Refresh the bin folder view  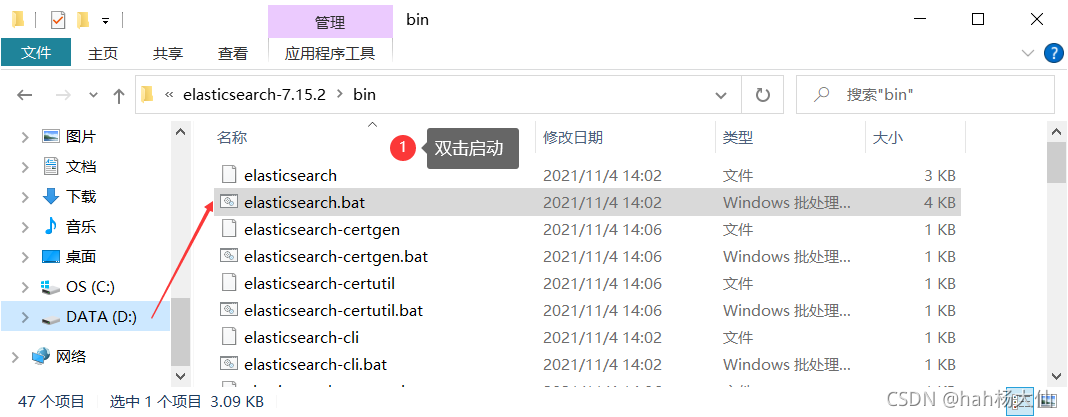click(763, 95)
